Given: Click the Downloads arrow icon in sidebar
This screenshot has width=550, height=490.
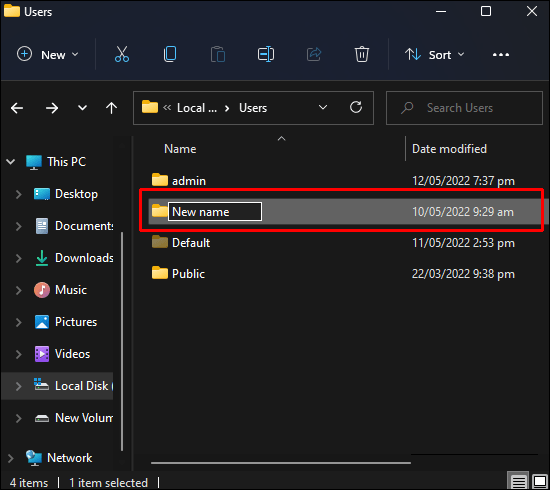Looking at the screenshot, I should click(42, 258).
